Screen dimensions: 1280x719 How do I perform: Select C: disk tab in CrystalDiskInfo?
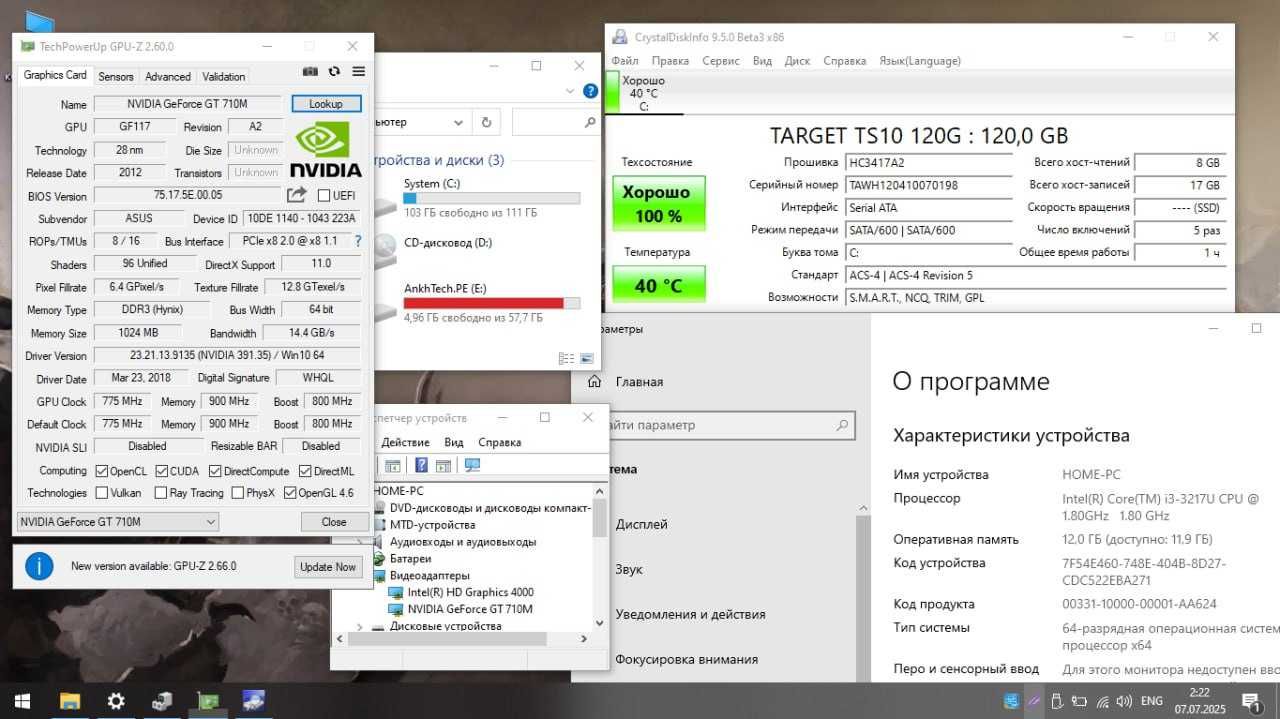tap(643, 93)
